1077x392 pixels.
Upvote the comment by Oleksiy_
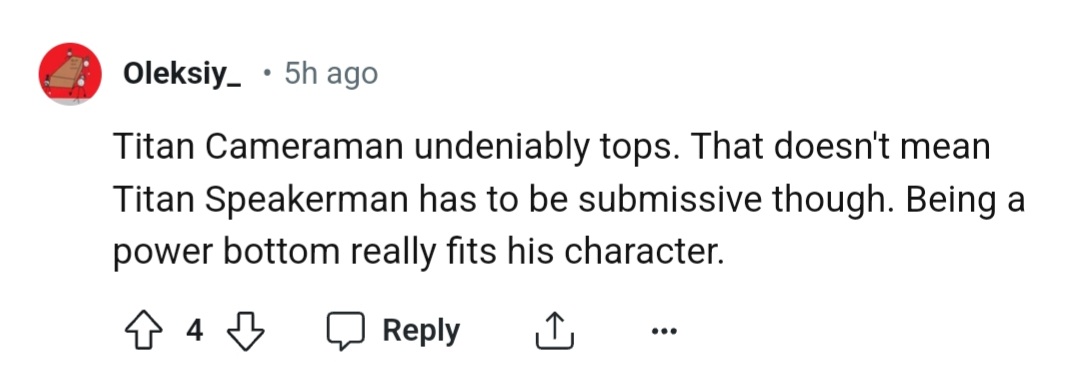coord(142,331)
